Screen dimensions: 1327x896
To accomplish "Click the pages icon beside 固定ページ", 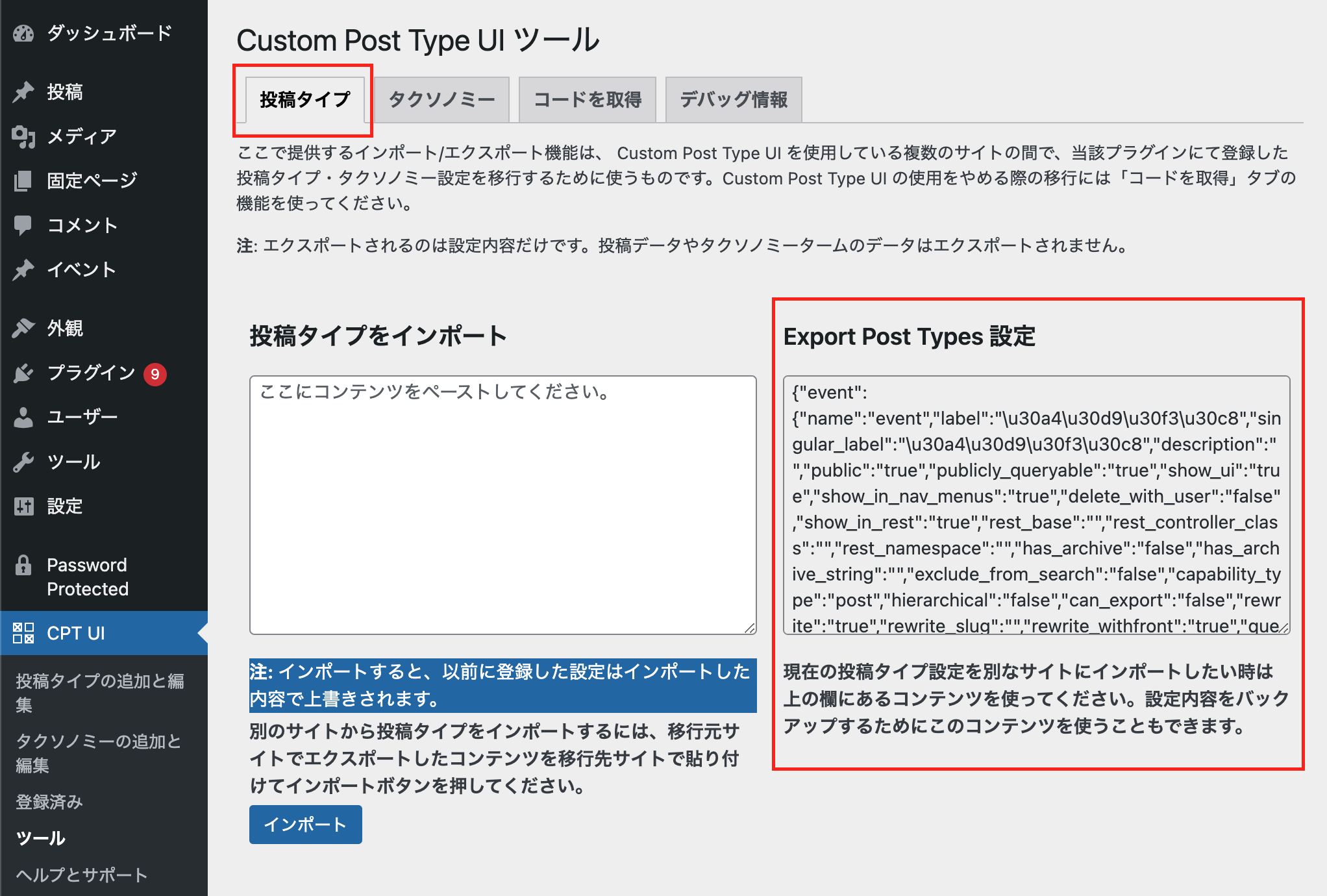I will point(23,180).
